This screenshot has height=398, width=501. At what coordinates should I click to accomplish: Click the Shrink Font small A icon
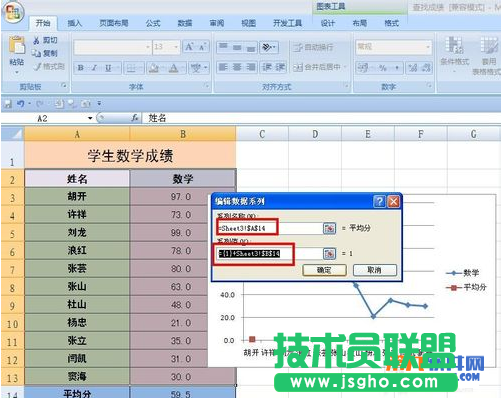click(202, 47)
